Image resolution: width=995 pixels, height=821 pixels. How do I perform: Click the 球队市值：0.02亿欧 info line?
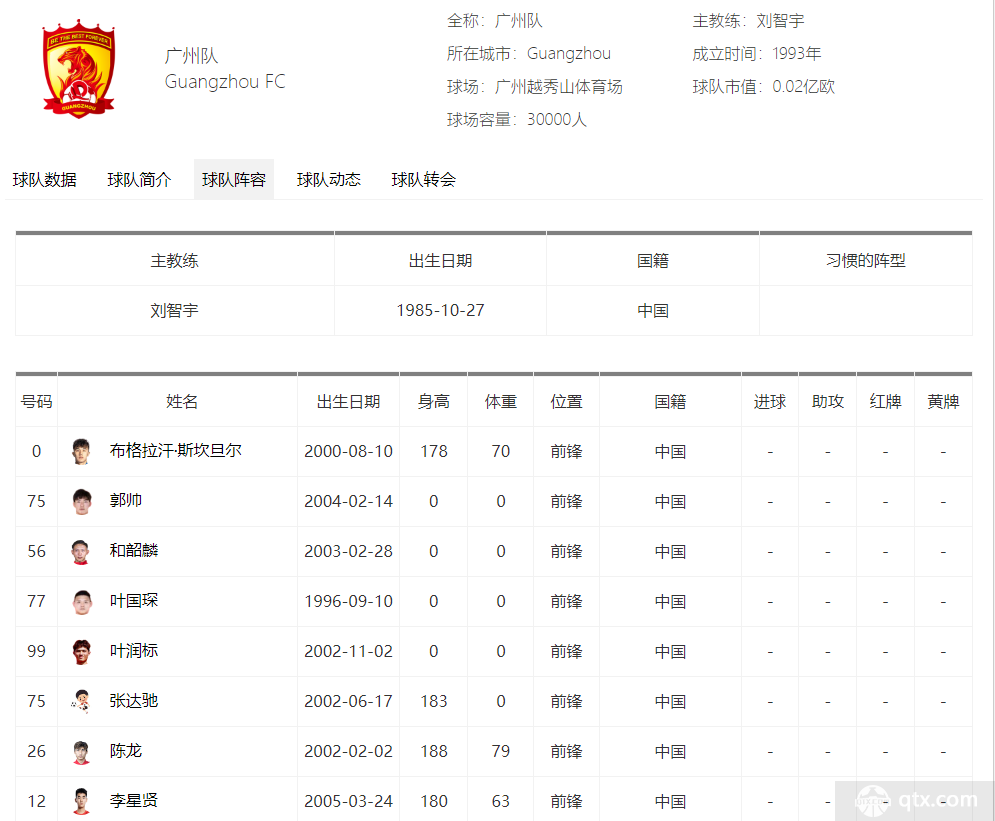click(763, 87)
